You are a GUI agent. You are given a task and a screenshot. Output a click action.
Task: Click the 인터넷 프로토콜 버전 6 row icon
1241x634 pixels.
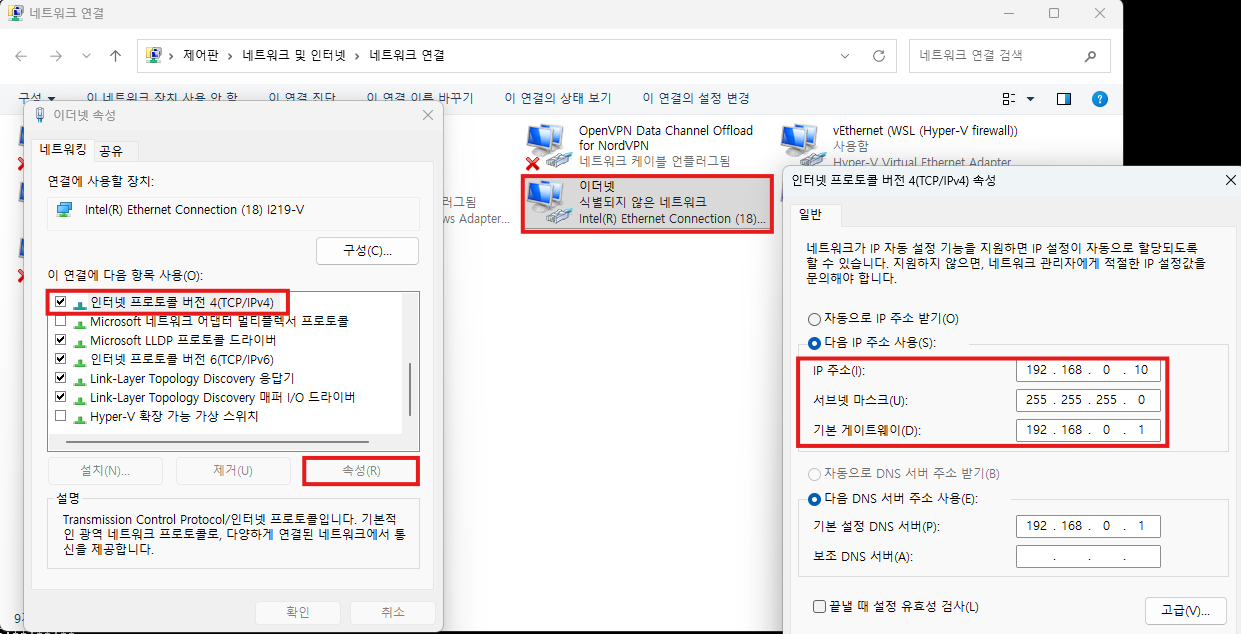[x=79, y=360]
